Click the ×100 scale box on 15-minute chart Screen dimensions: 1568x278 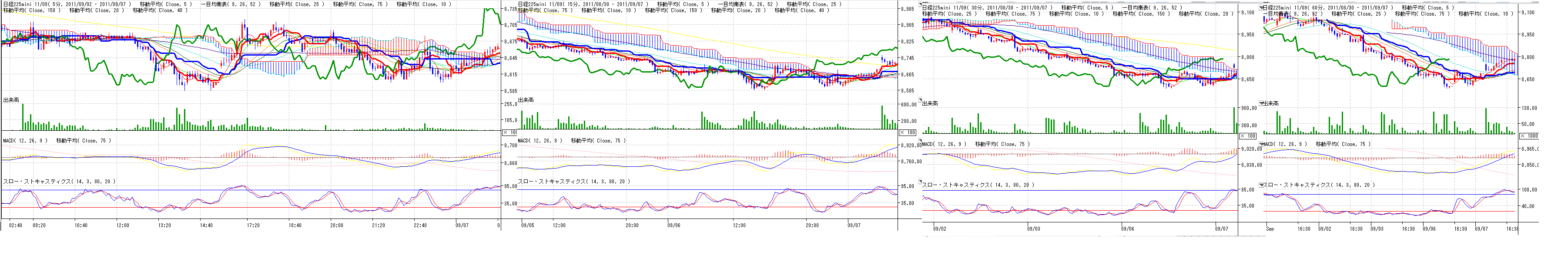point(908,132)
